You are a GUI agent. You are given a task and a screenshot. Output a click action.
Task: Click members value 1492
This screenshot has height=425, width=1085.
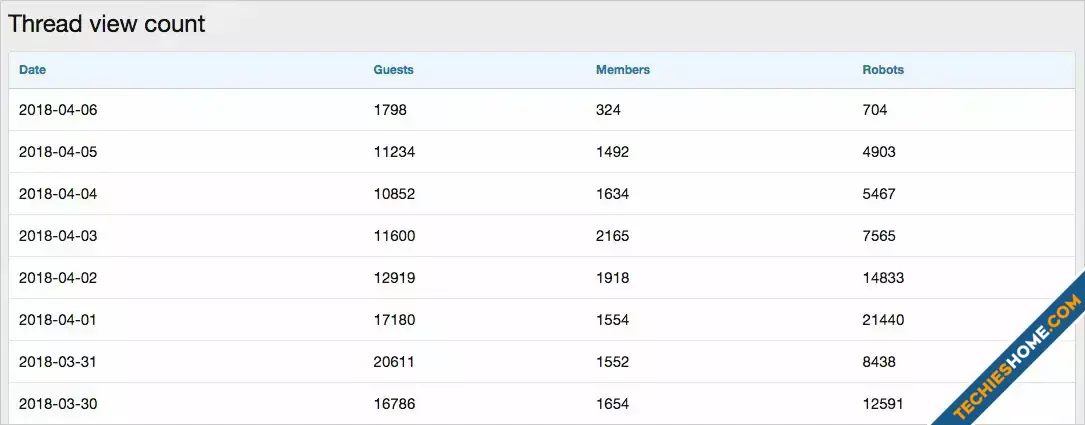point(612,152)
